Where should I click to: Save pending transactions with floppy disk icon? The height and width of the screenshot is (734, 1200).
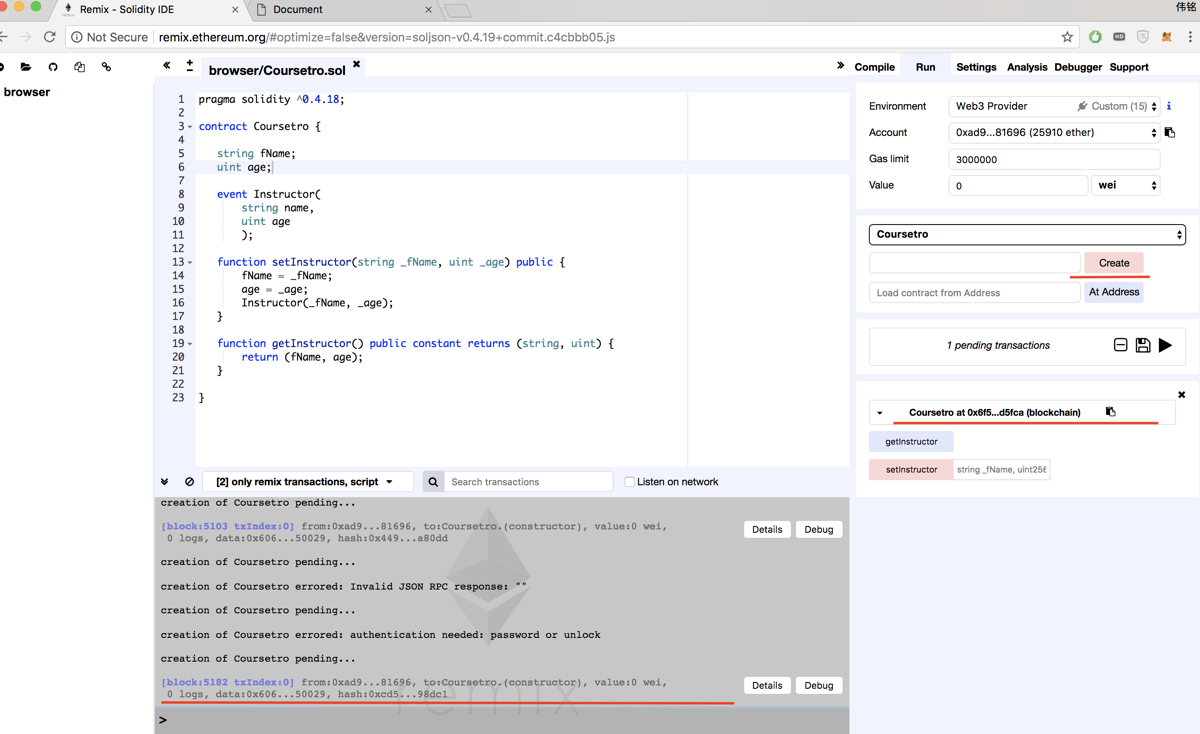(x=1142, y=345)
